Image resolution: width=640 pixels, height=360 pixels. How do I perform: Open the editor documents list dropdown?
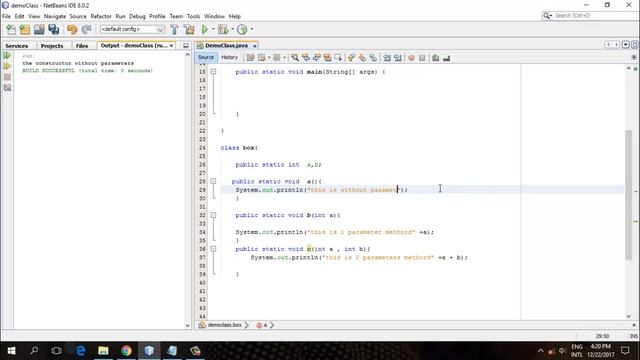(x=626, y=45)
